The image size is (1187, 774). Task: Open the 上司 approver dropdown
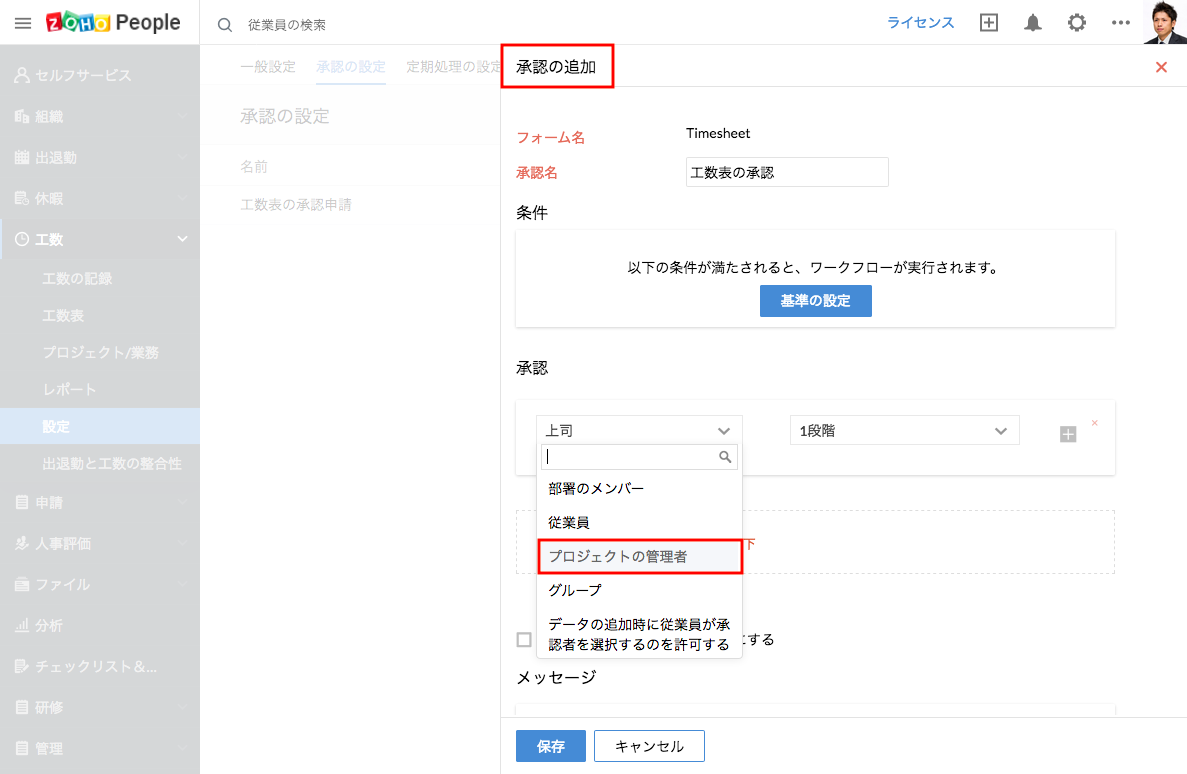coord(639,430)
